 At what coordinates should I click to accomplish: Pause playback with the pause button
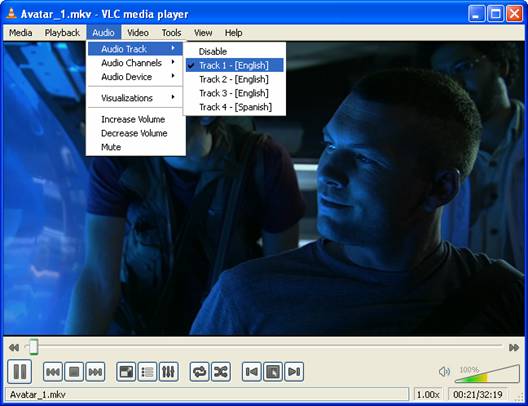[20, 372]
